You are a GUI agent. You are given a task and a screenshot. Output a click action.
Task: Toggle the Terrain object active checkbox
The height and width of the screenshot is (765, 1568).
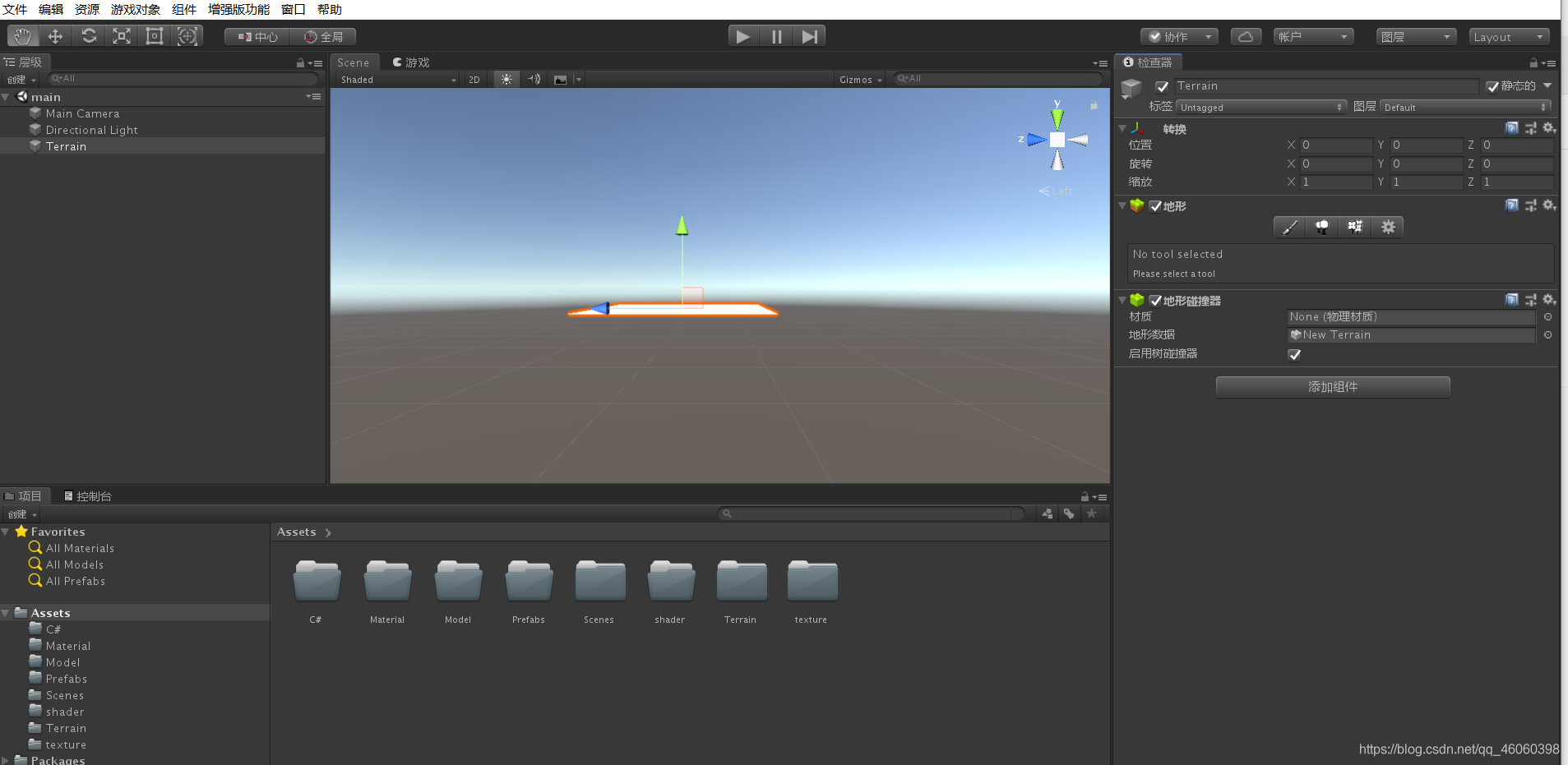[1162, 86]
